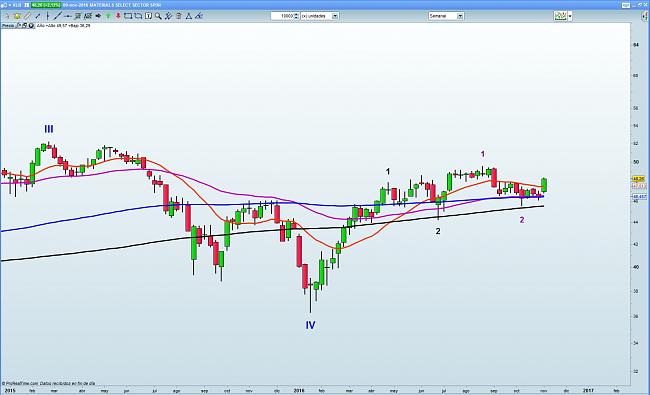Screen dimensions: 650x395
Task: Select the vertical line tool
Action: [48, 16]
